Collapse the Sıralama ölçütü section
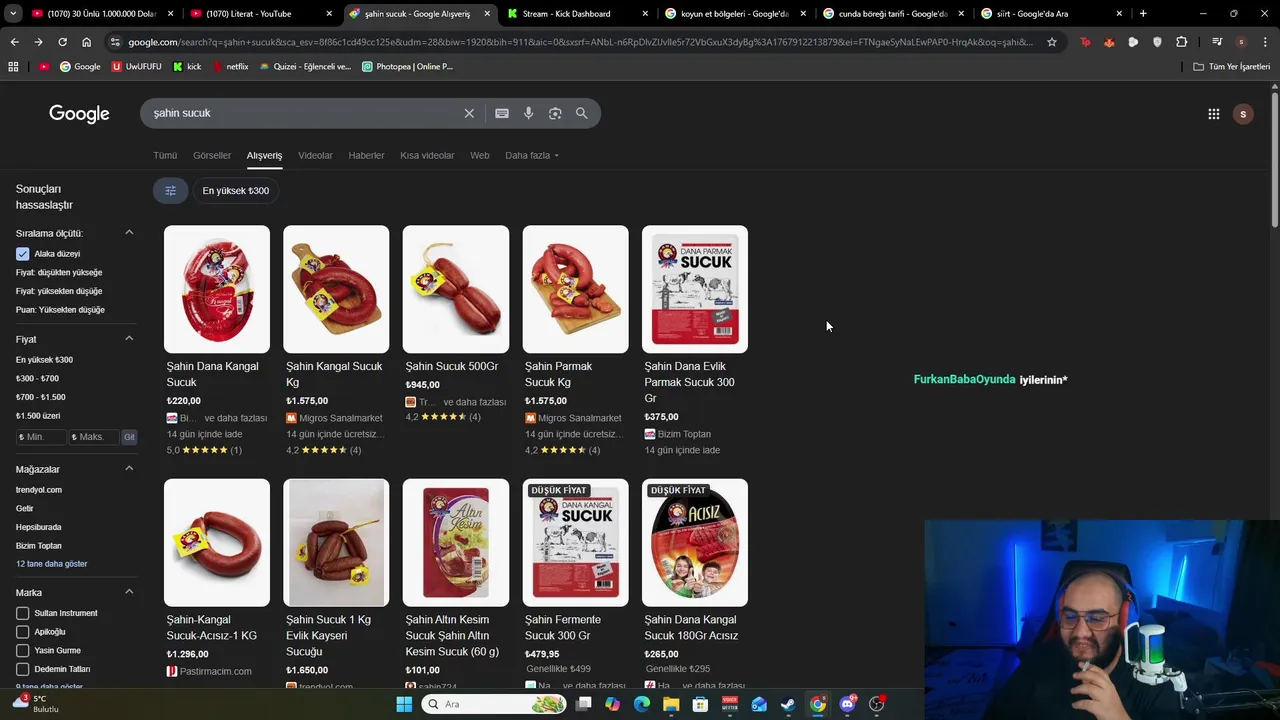 pyautogui.click(x=129, y=233)
